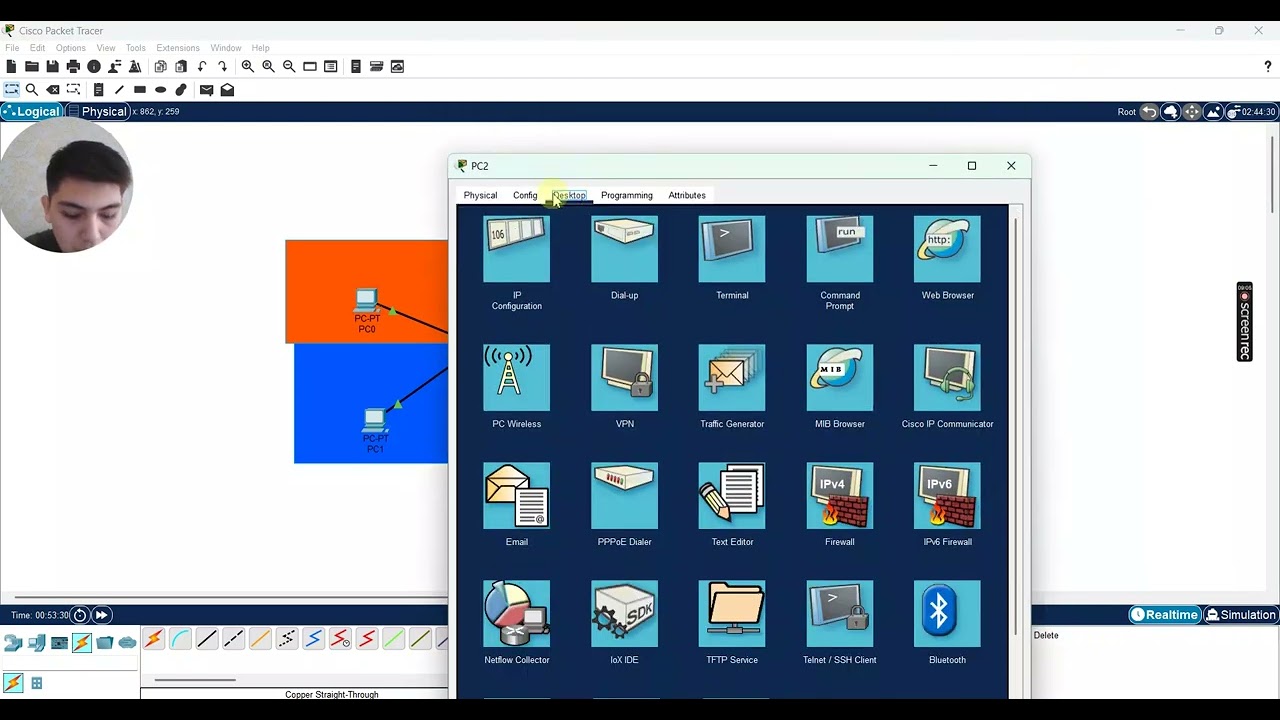Viewport: 1280px width, 720px height.
Task: Select the Delete tool in toolbar
Action: pos(52,90)
